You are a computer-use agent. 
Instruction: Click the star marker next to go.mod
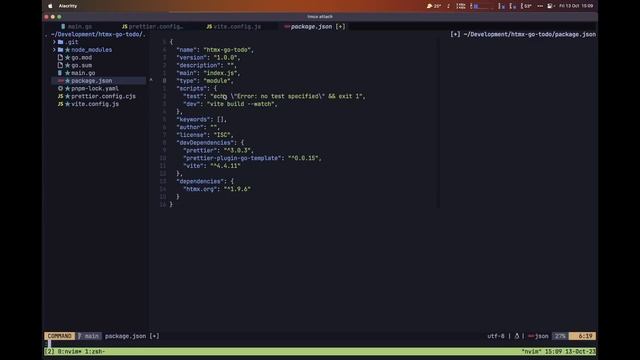click(x=68, y=58)
